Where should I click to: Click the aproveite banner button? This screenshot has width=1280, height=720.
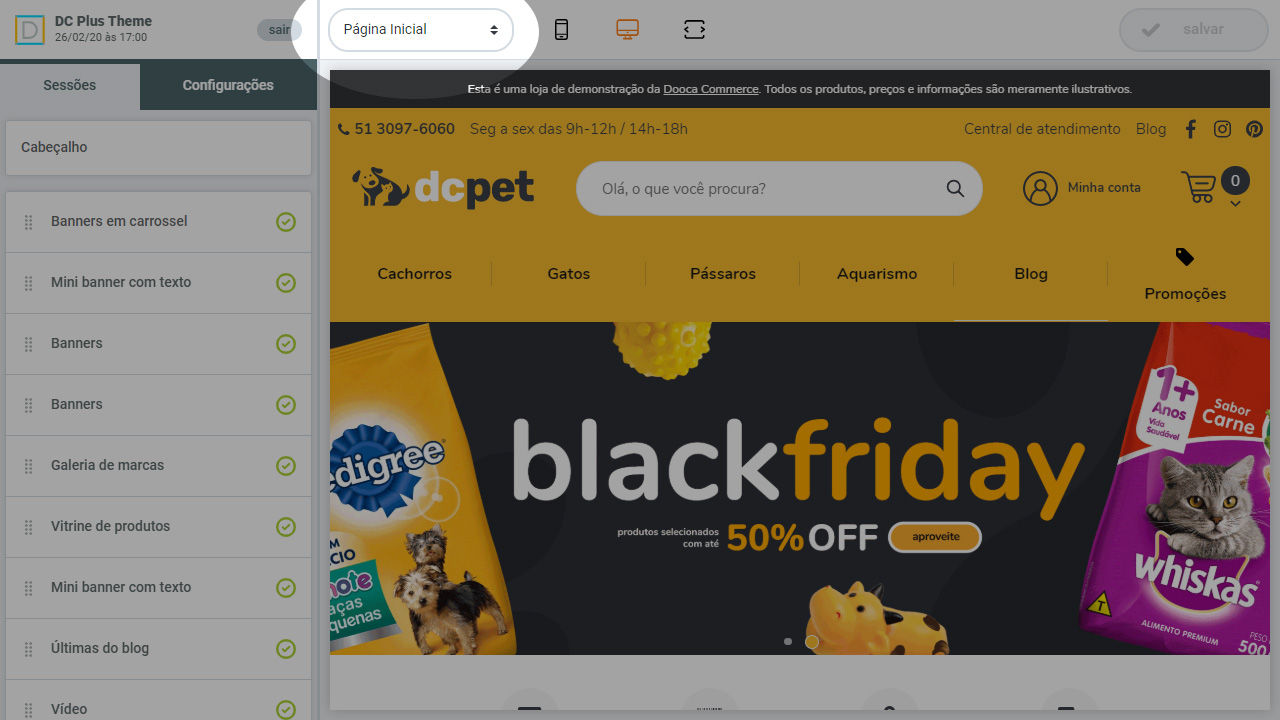click(935, 537)
